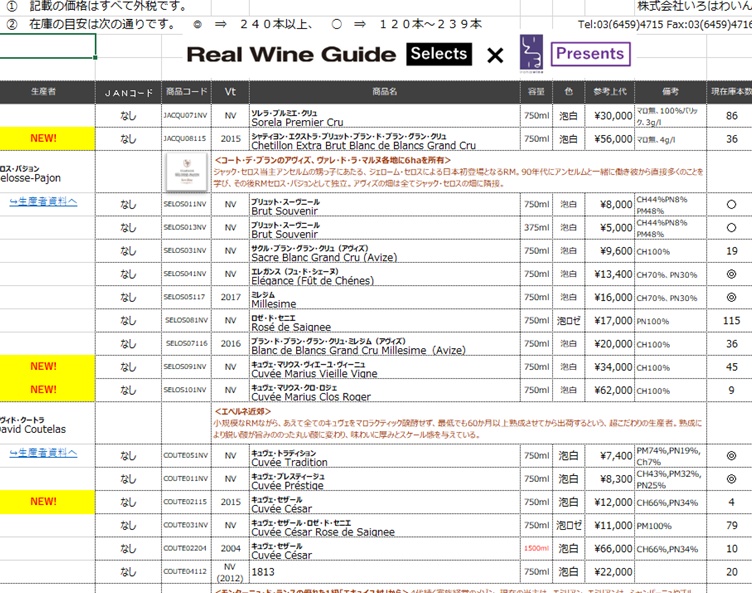752x593 pixels.
Task: Click the Cuvée Tradition cell
Action: point(385,456)
